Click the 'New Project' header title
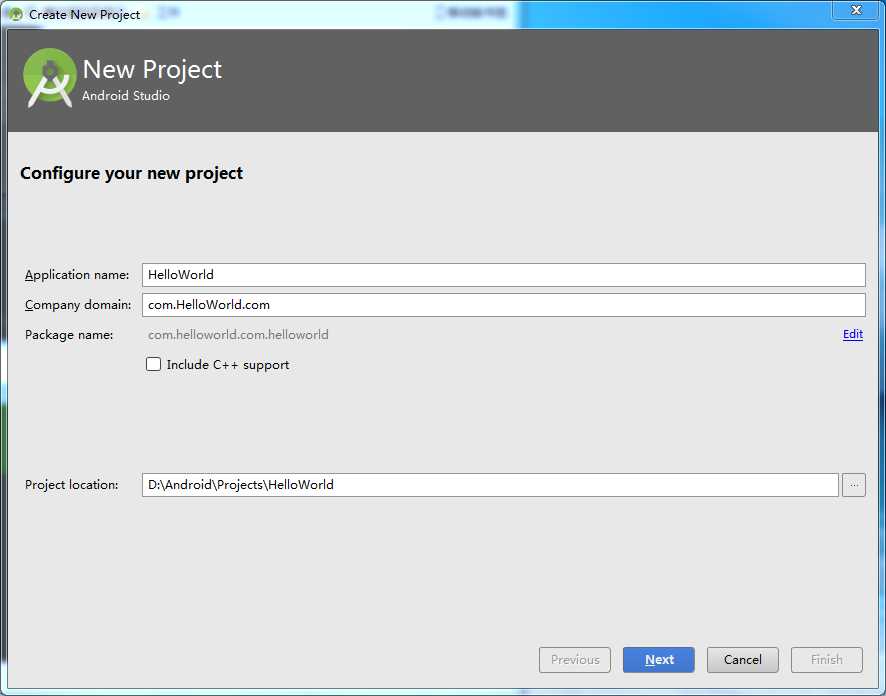The image size is (886, 696). (x=152, y=69)
